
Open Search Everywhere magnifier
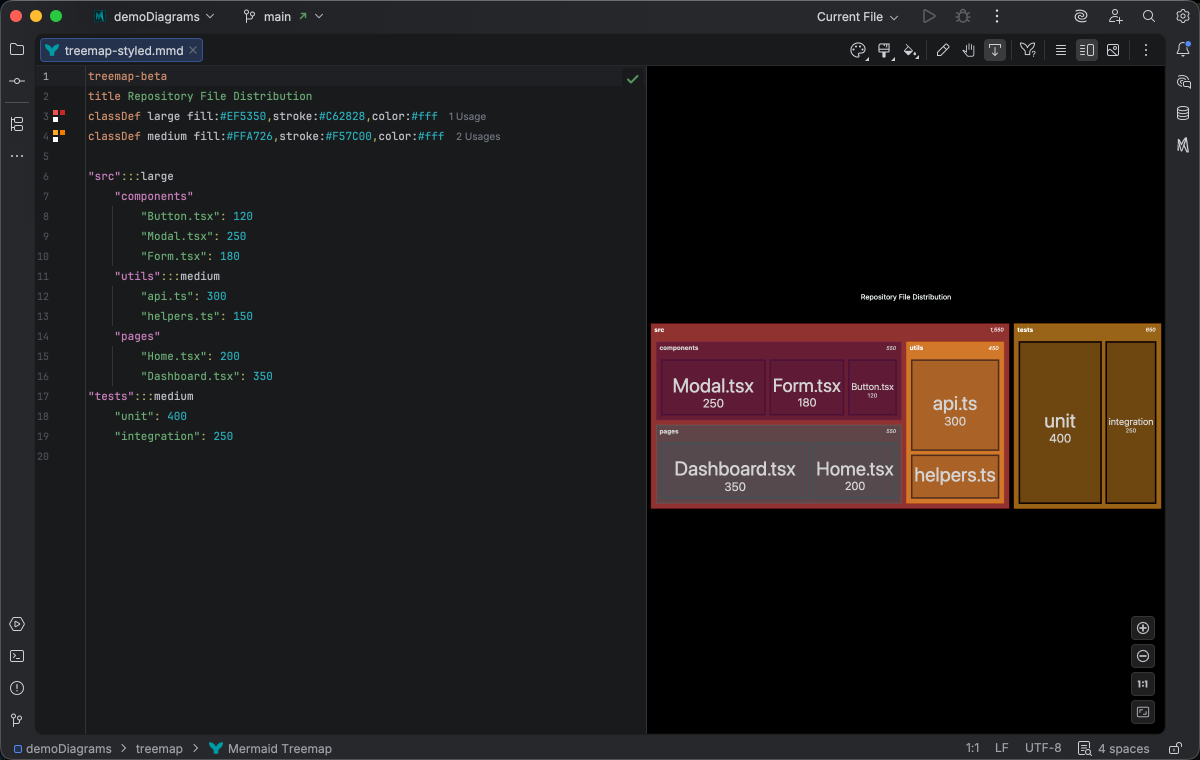pos(1149,16)
